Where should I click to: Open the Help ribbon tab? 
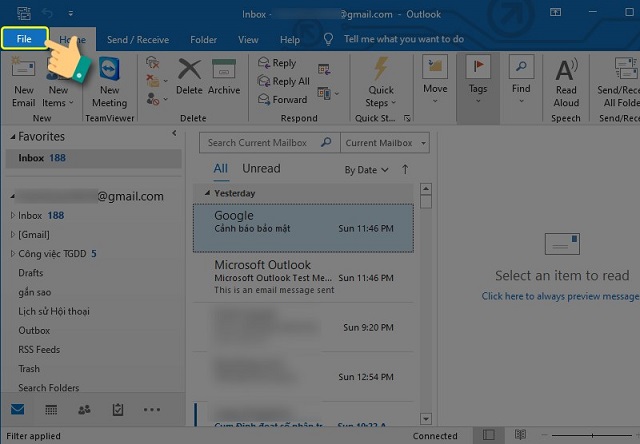point(290,40)
